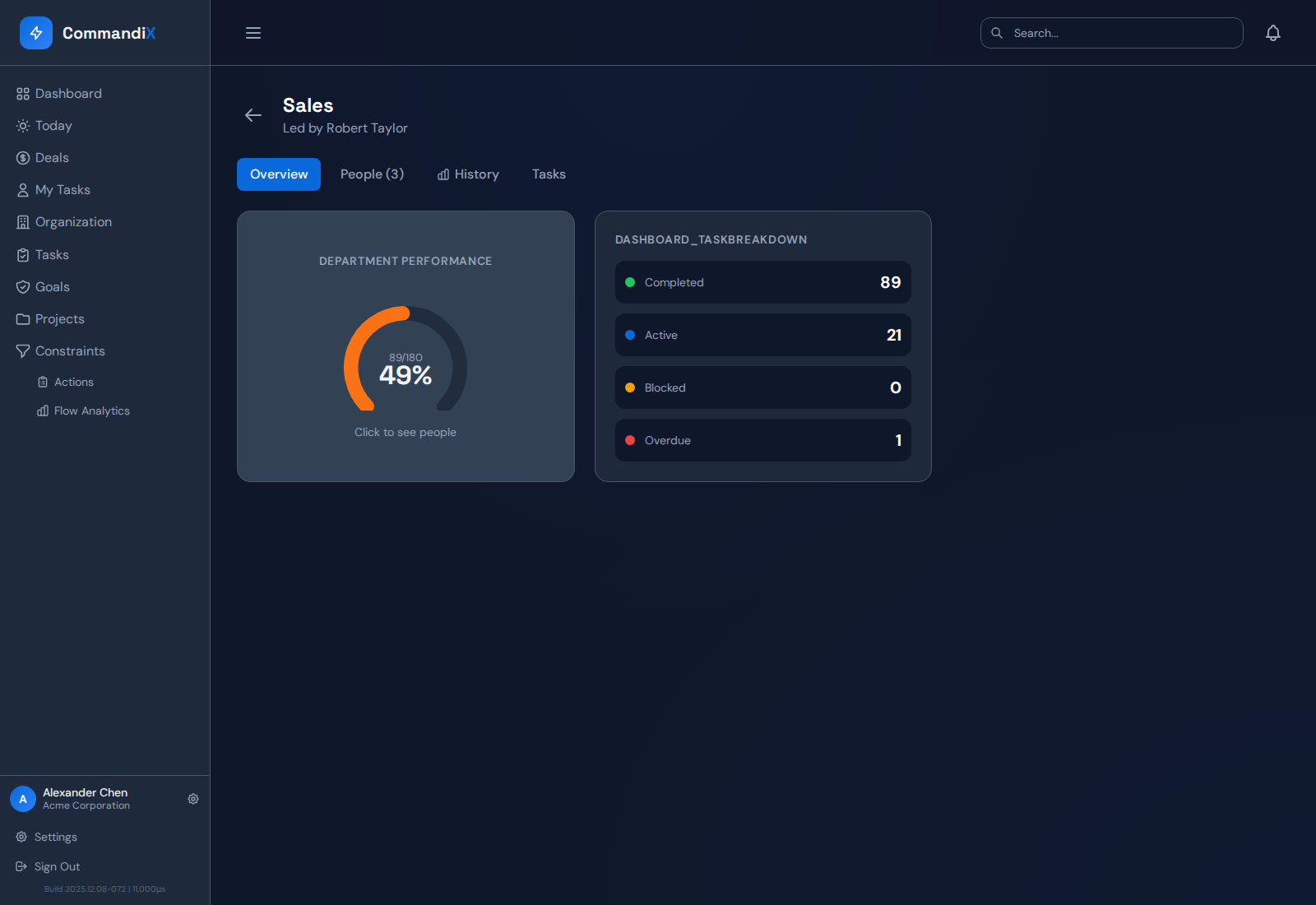Image resolution: width=1316 pixels, height=905 pixels.
Task: Click the Department Performance heading
Action: click(x=405, y=261)
